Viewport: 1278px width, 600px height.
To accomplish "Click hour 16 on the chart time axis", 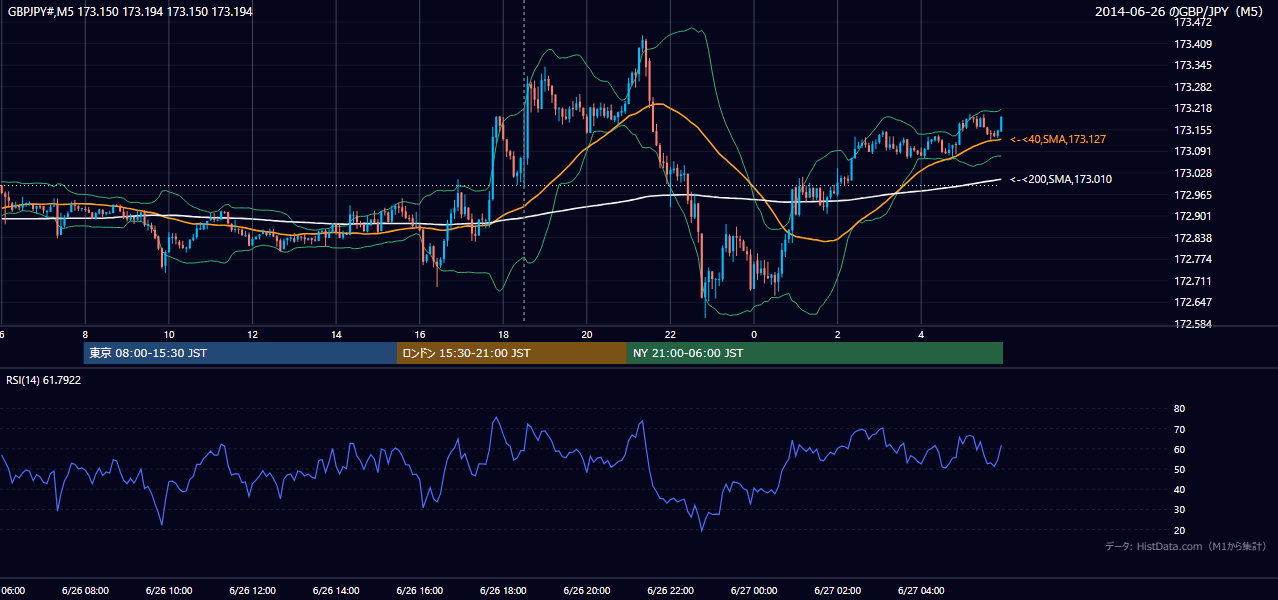I will (x=419, y=334).
